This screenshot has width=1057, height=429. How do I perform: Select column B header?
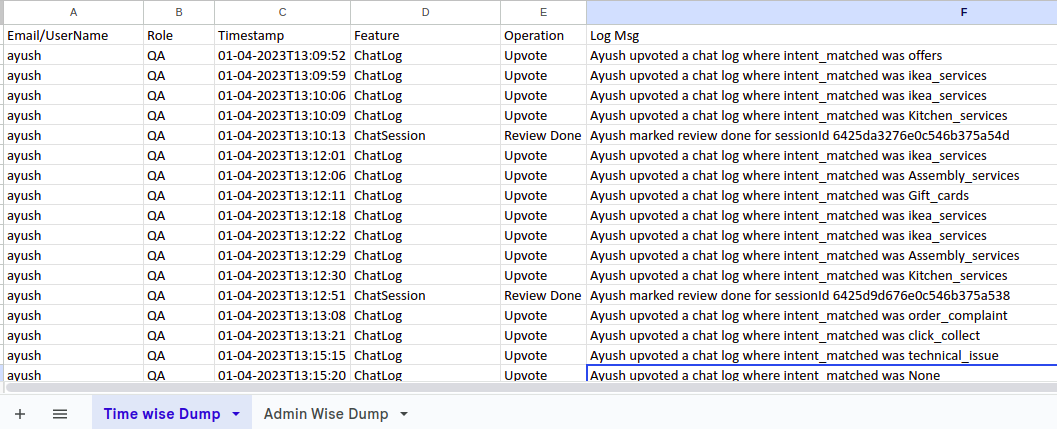tap(178, 12)
